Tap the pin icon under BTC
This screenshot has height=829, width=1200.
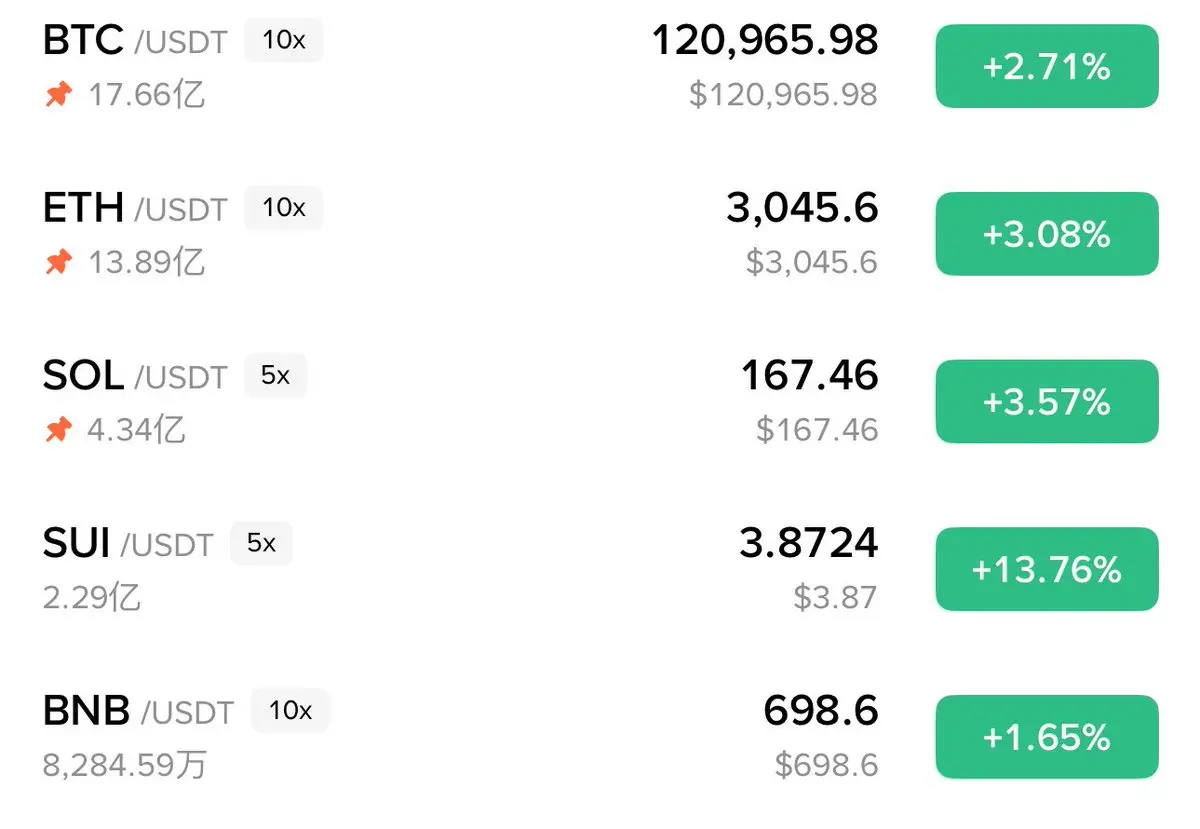pos(59,95)
